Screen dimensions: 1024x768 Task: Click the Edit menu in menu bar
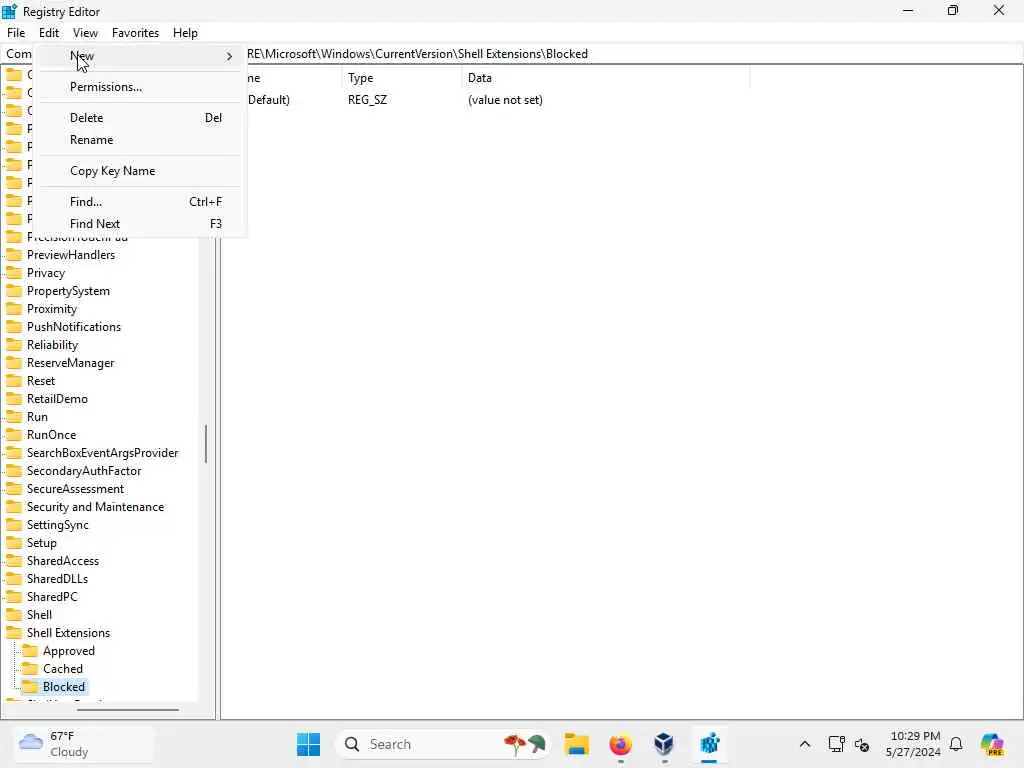[x=49, y=33]
